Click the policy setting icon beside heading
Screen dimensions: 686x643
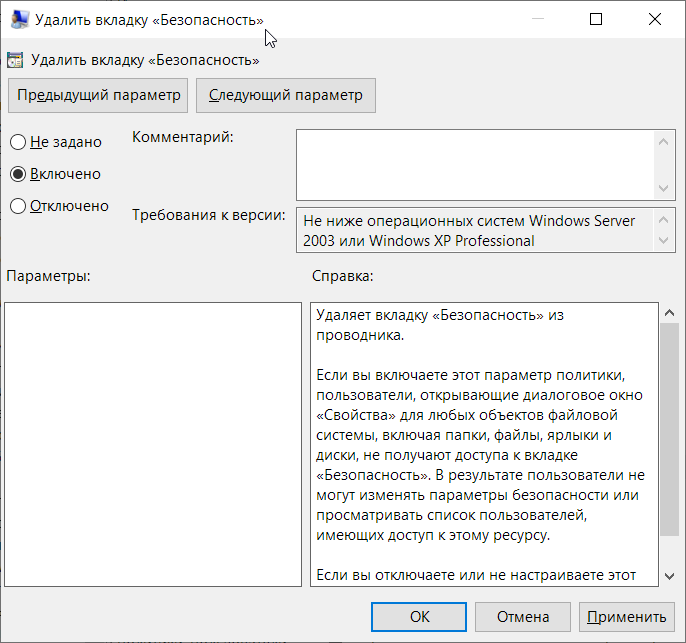coord(15,60)
